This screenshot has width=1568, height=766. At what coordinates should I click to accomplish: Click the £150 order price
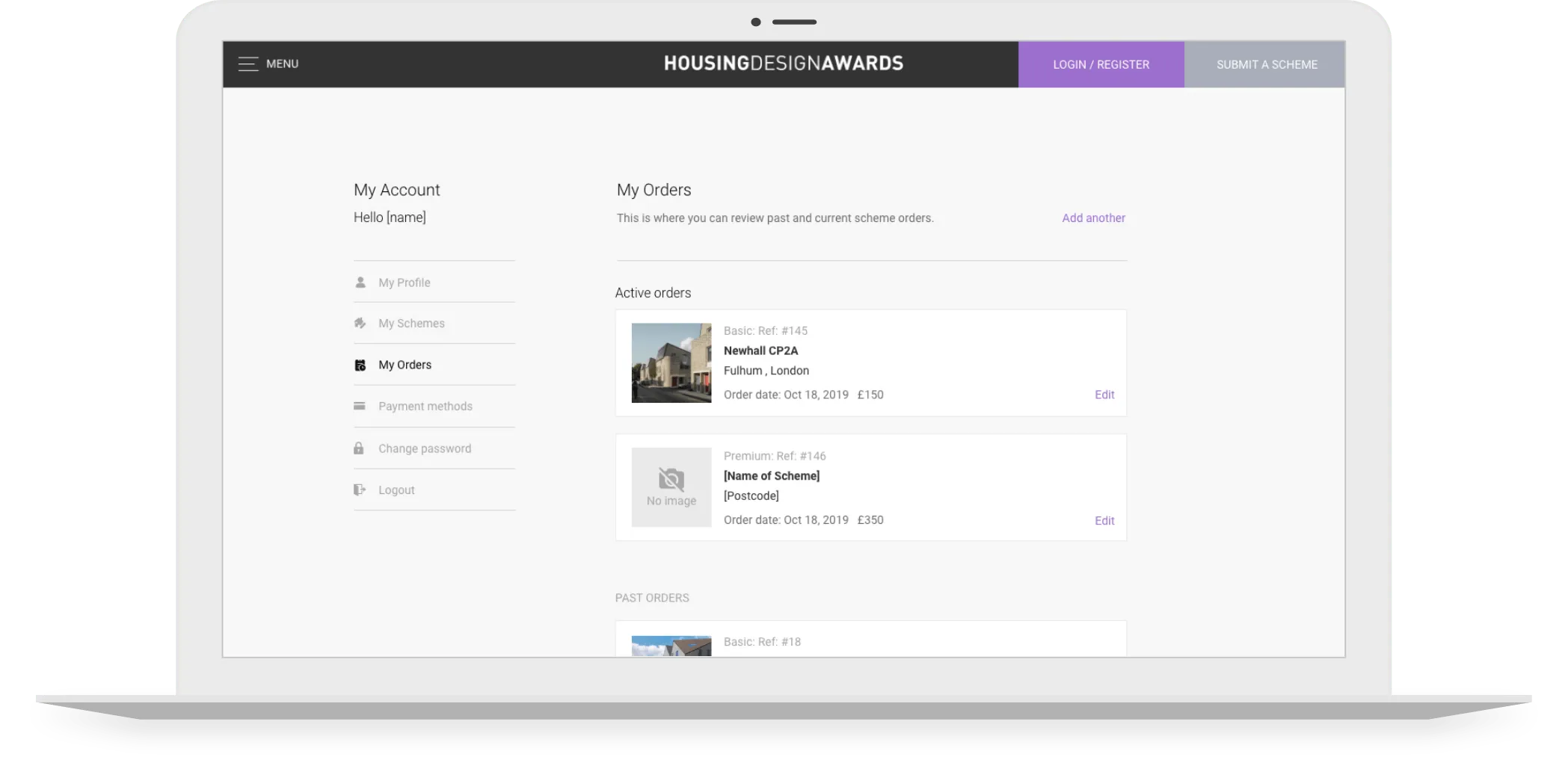(870, 395)
